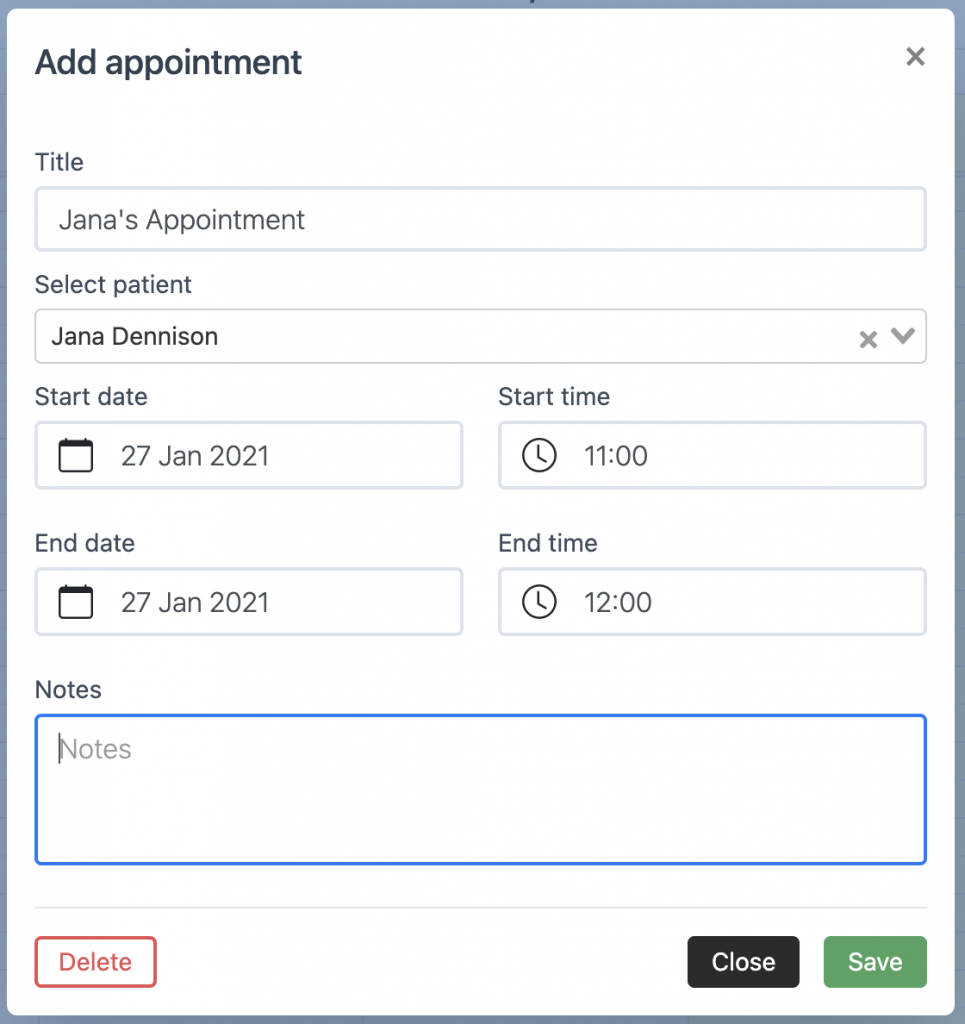The width and height of the screenshot is (965, 1024).
Task: Click the black Close button
Action: click(743, 962)
